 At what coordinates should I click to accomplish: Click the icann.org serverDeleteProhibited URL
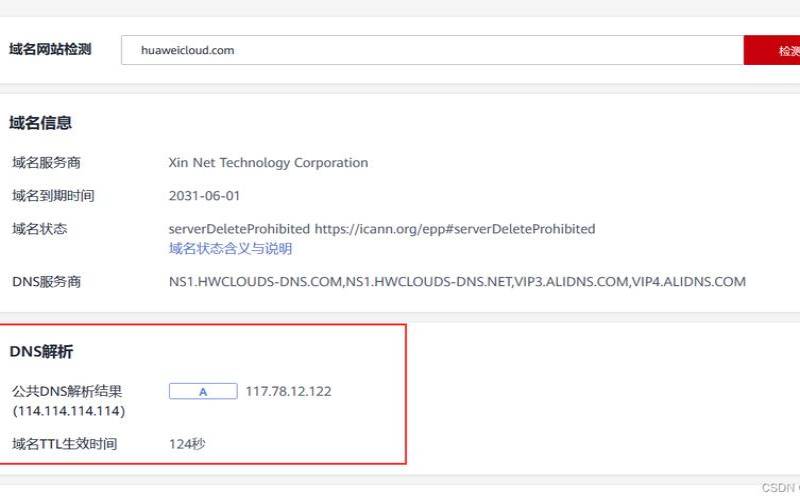point(454,229)
